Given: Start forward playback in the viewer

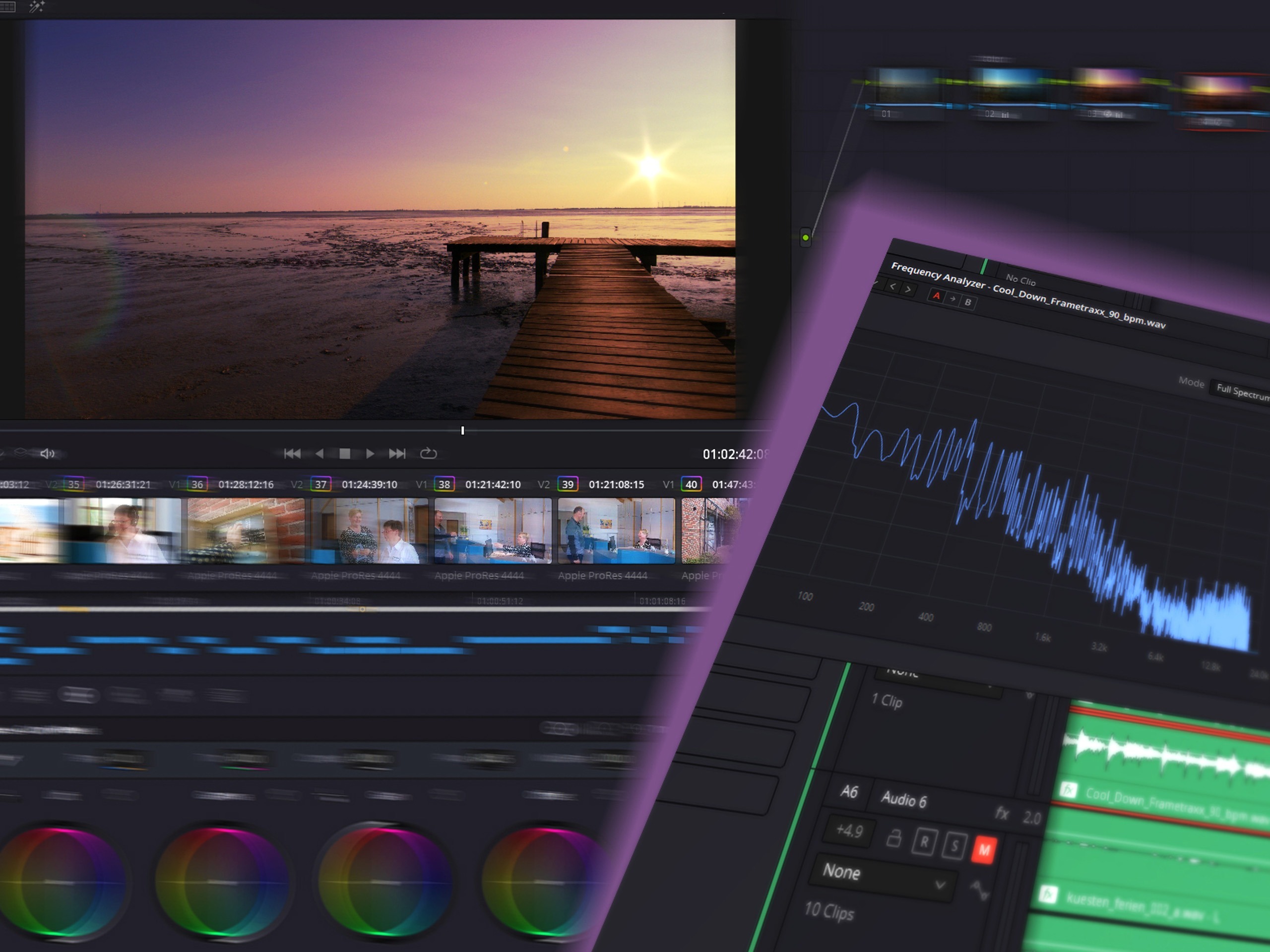Looking at the screenshot, I should tap(370, 454).
